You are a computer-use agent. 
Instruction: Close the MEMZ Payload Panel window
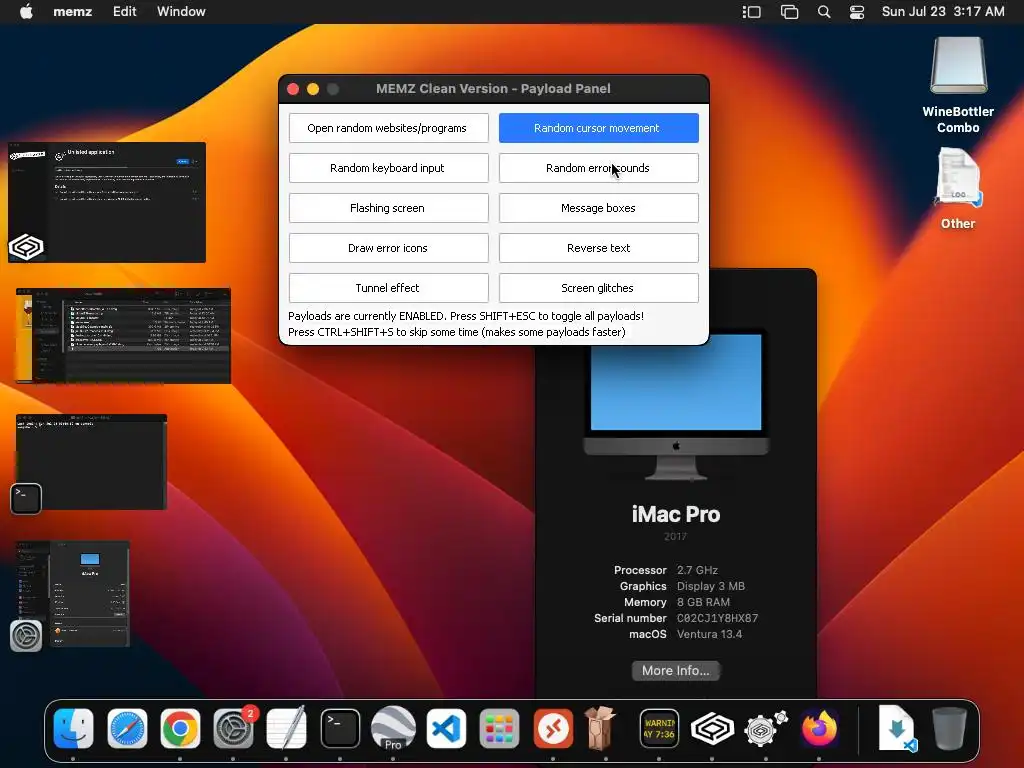[x=293, y=89]
